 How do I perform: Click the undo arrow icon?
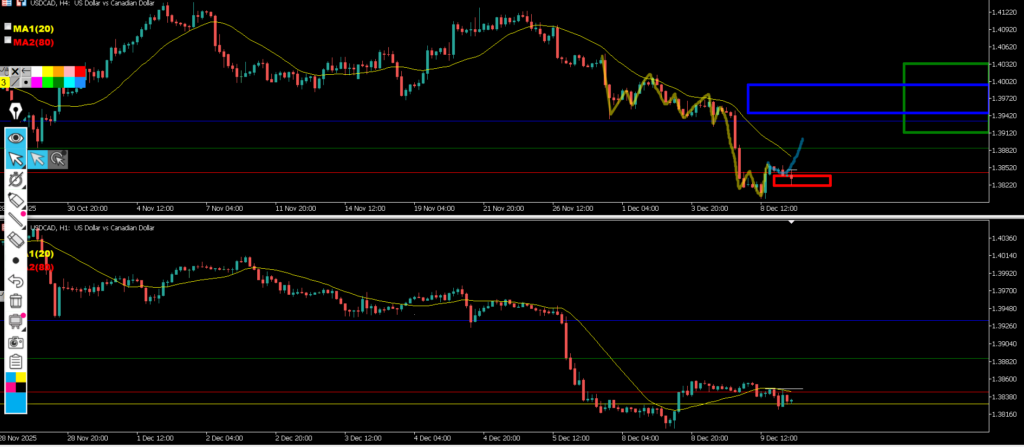click(16, 281)
